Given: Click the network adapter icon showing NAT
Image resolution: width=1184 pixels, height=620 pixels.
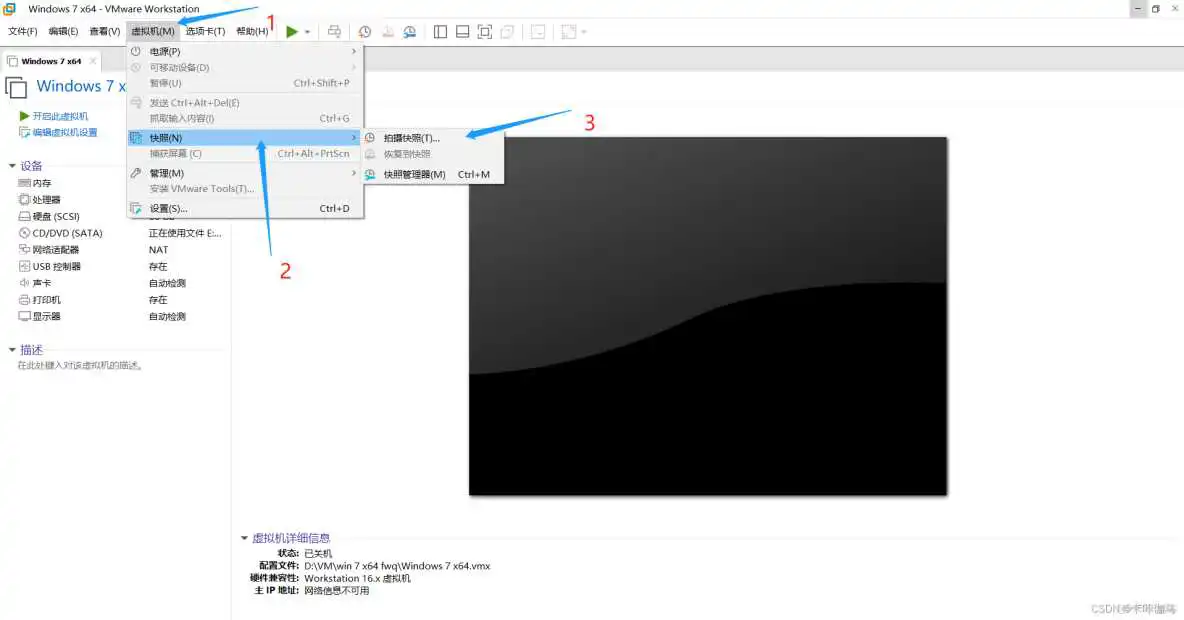Looking at the screenshot, I should tap(25, 250).
